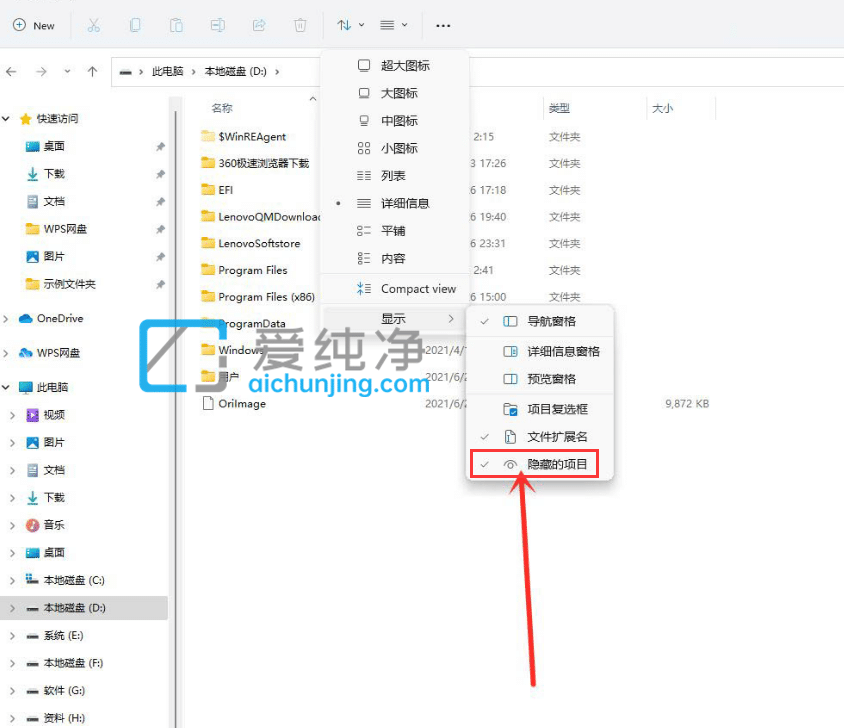Viewport: 844px width, 728px height.
Task: Select 本地磁盘 (F:) drive
Action: [65, 663]
